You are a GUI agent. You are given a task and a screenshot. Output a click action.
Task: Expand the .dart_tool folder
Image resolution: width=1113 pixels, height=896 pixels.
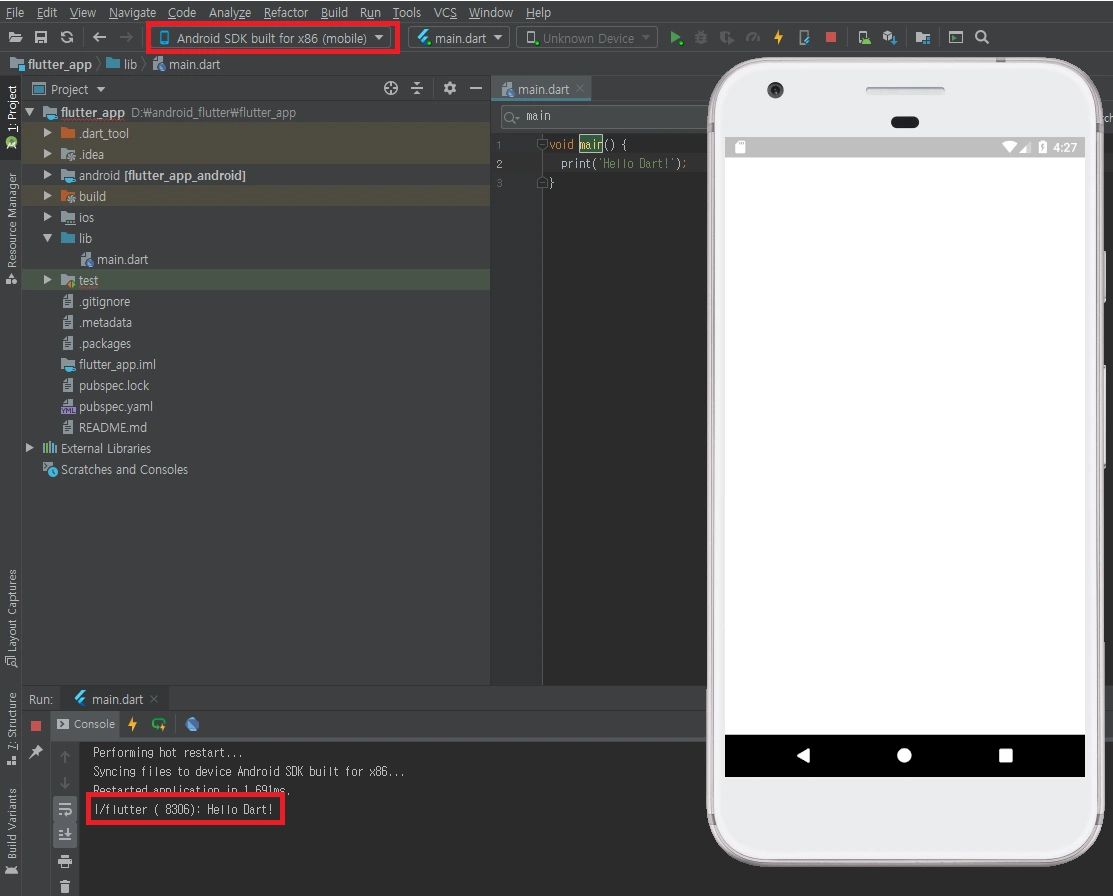click(48, 133)
